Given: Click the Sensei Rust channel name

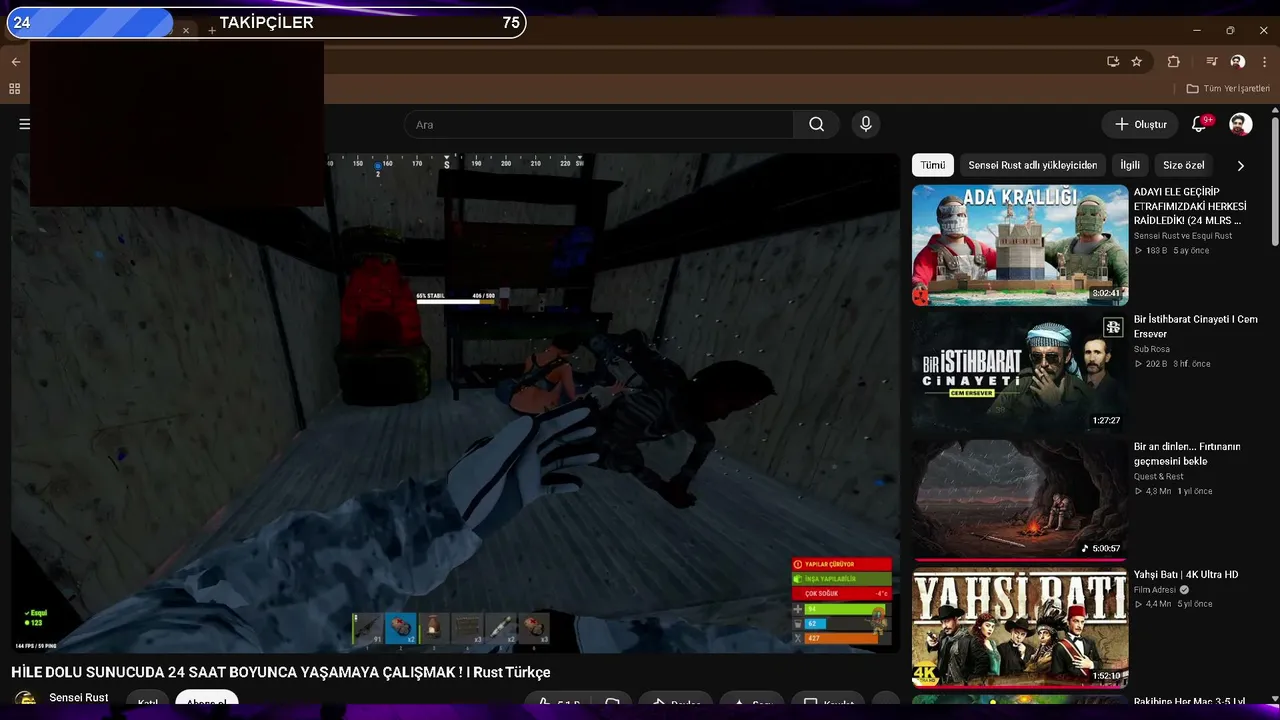Looking at the screenshot, I should (79, 698).
